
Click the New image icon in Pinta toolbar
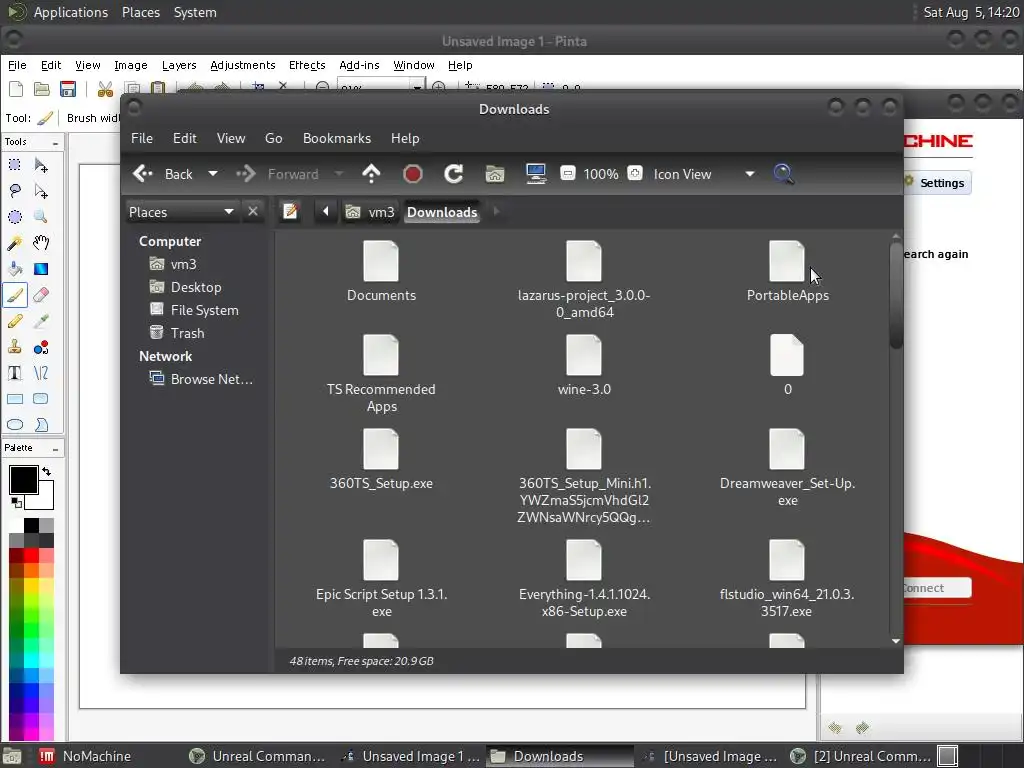click(16, 89)
